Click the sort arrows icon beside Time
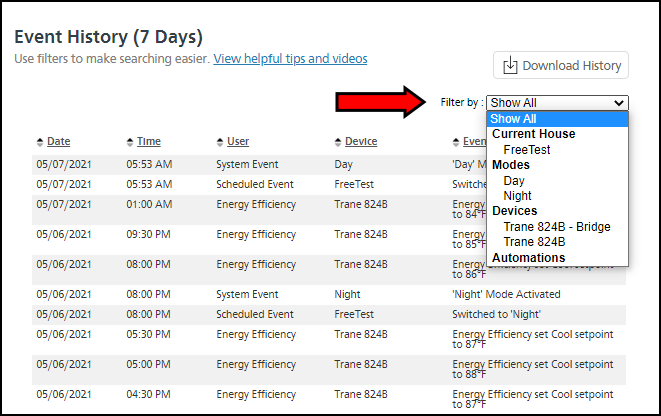 [x=130, y=142]
